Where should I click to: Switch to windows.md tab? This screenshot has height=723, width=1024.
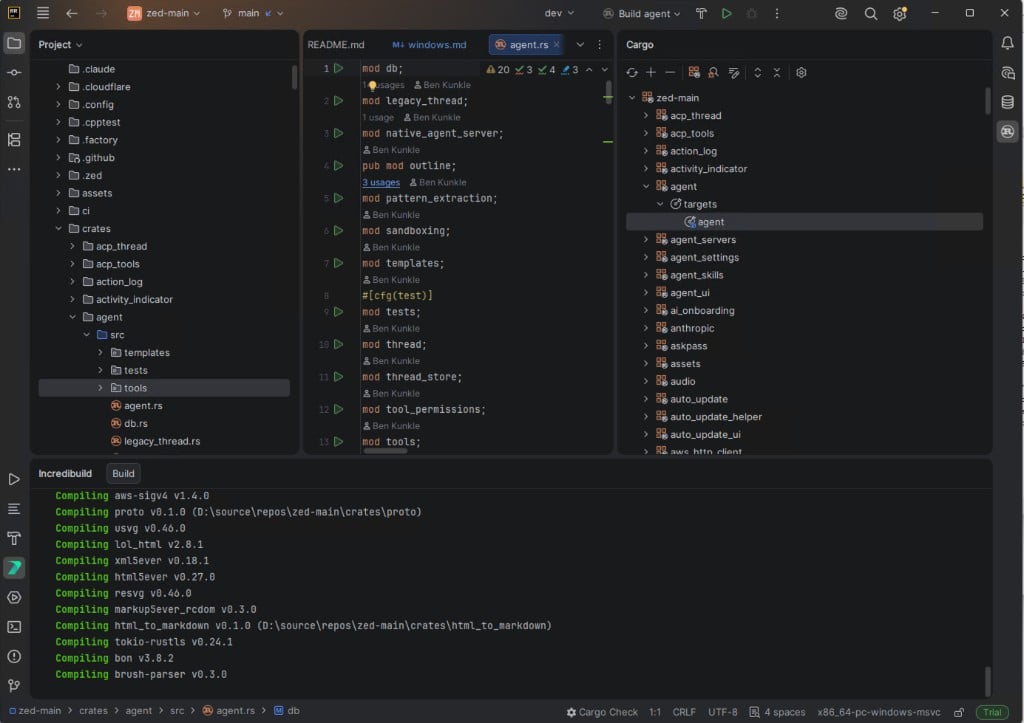(430, 44)
